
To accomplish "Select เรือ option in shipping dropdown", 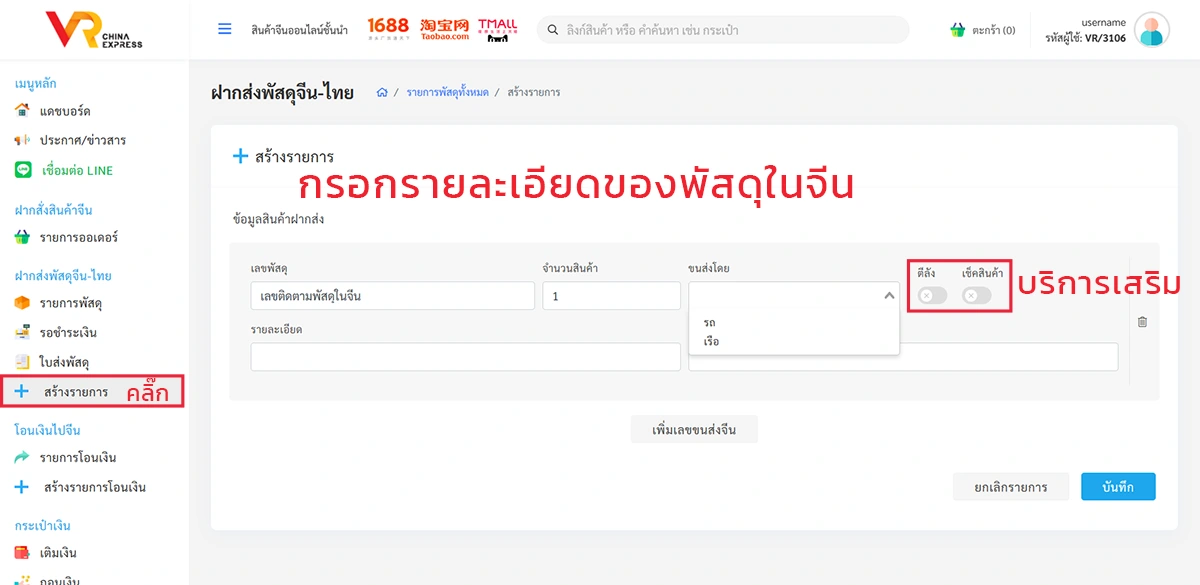I will [711, 342].
